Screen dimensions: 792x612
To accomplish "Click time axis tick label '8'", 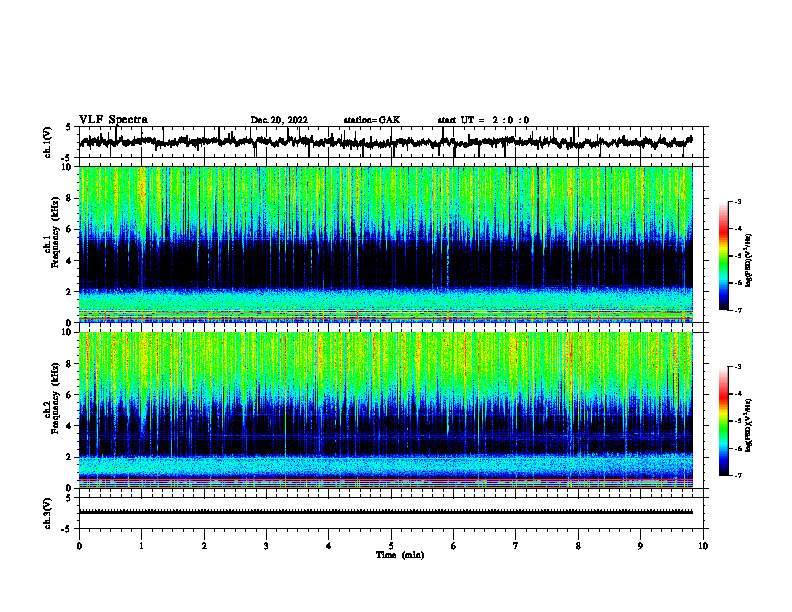I will pos(578,546).
